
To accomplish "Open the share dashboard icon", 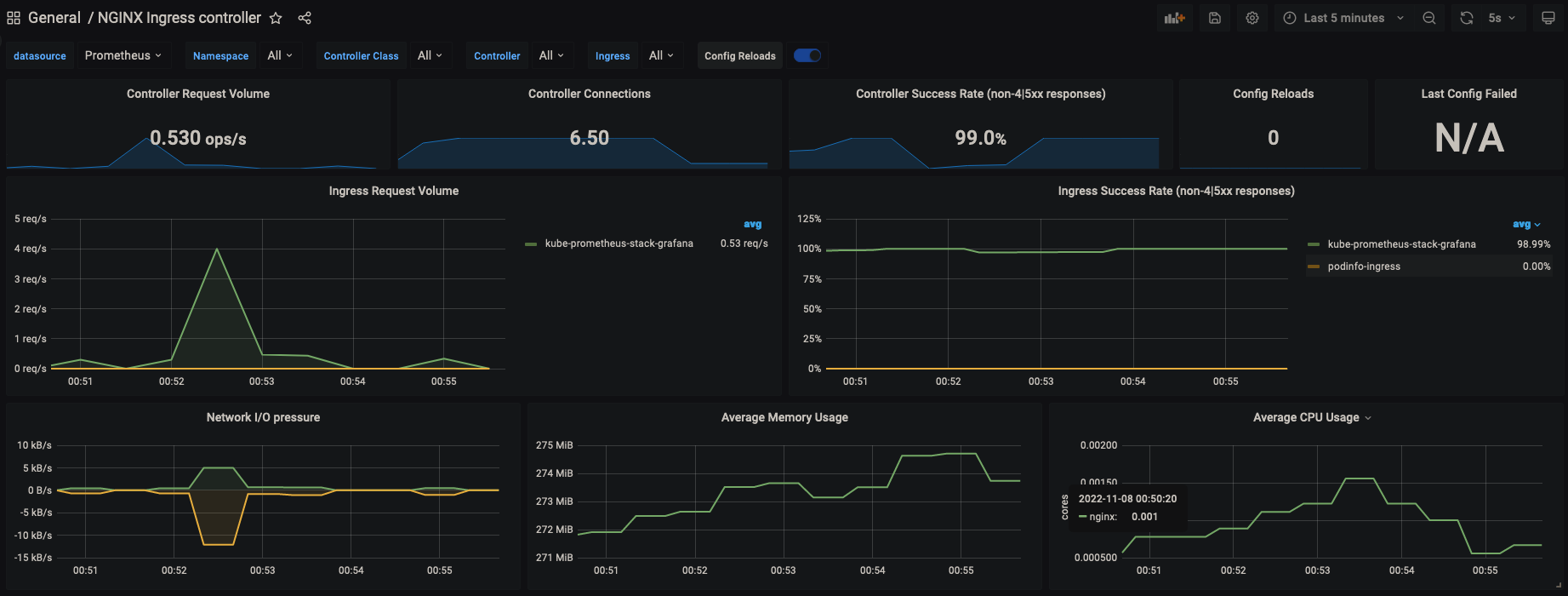I will click(x=305, y=18).
